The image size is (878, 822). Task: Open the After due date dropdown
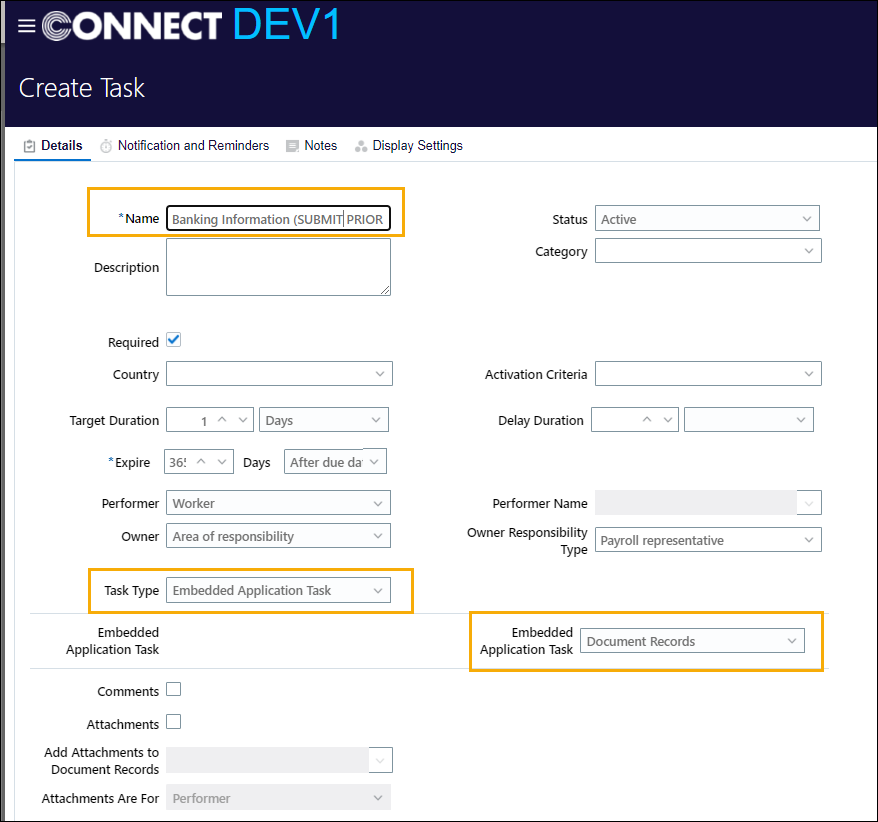(335, 461)
